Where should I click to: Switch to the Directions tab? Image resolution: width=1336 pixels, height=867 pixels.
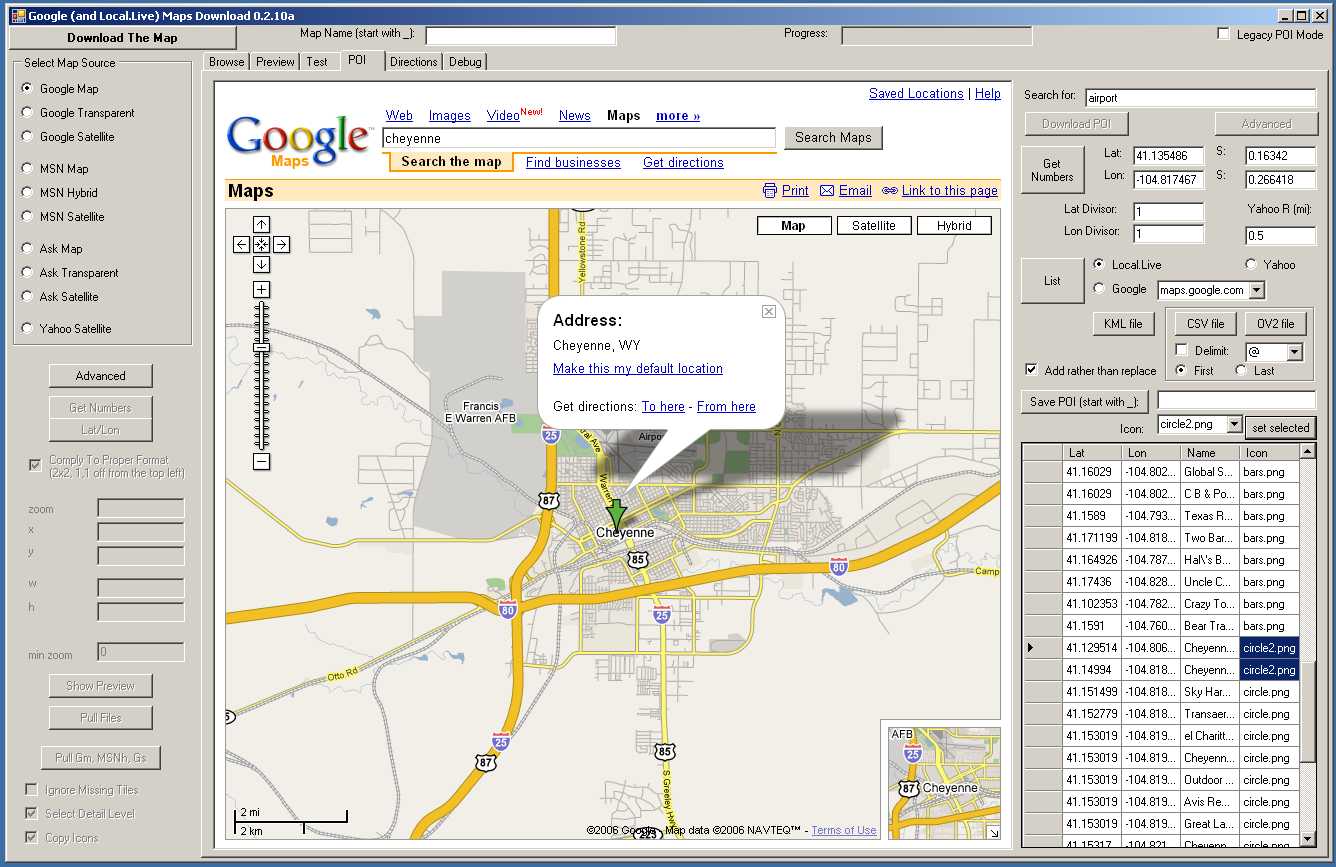[413, 62]
